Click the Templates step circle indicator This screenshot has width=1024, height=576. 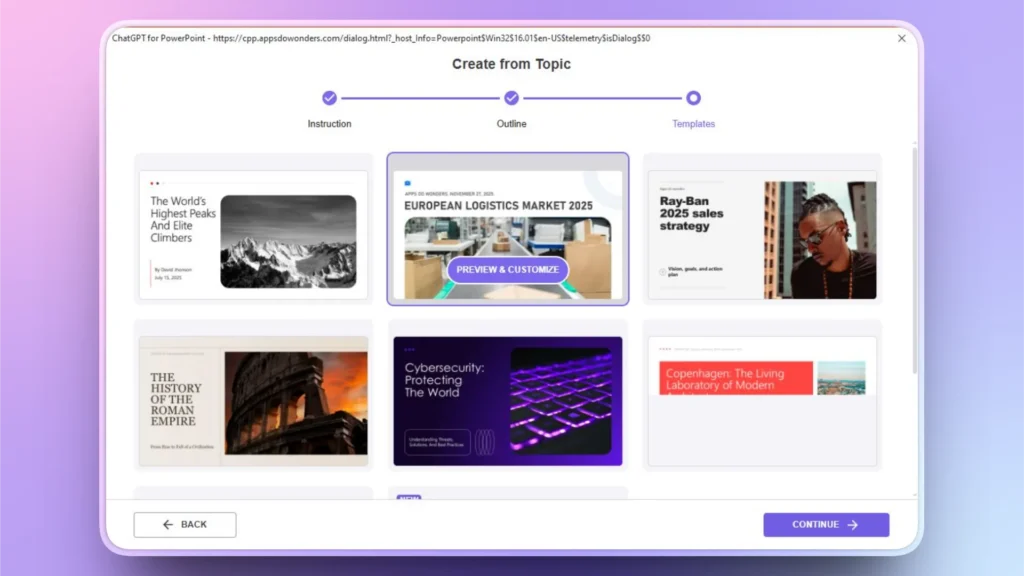(x=695, y=100)
